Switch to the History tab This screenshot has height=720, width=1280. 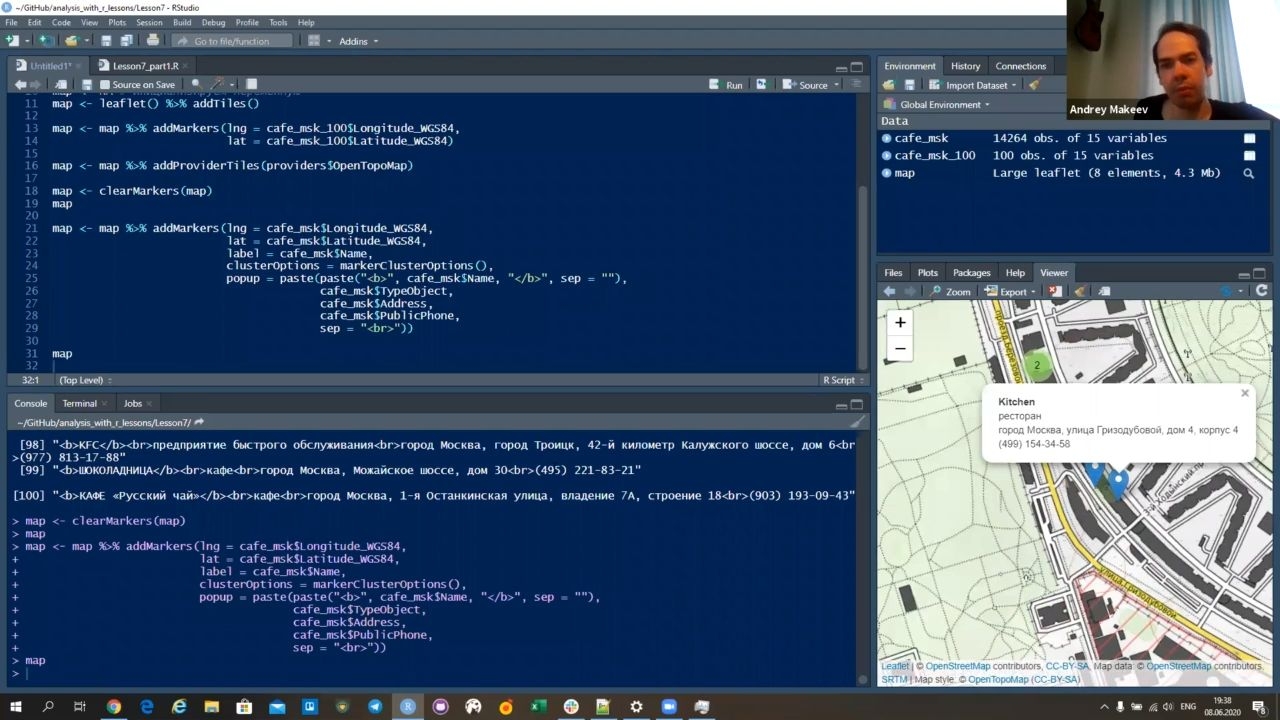[x=965, y=66]
